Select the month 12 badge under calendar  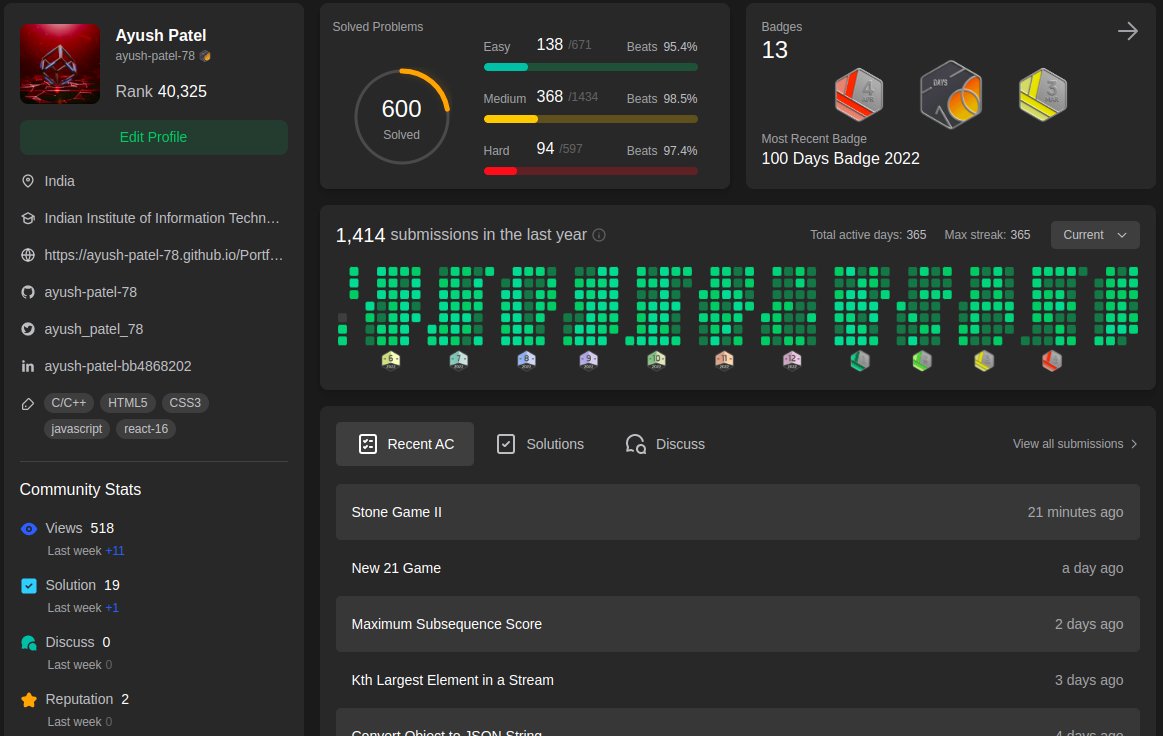tap(792, 361)
